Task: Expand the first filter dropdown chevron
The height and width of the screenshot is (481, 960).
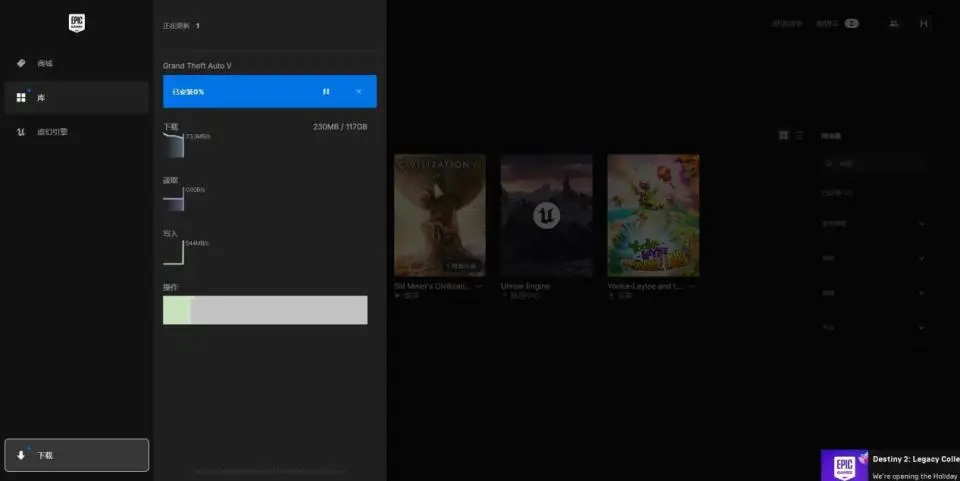Action: (x=921, y=224)
